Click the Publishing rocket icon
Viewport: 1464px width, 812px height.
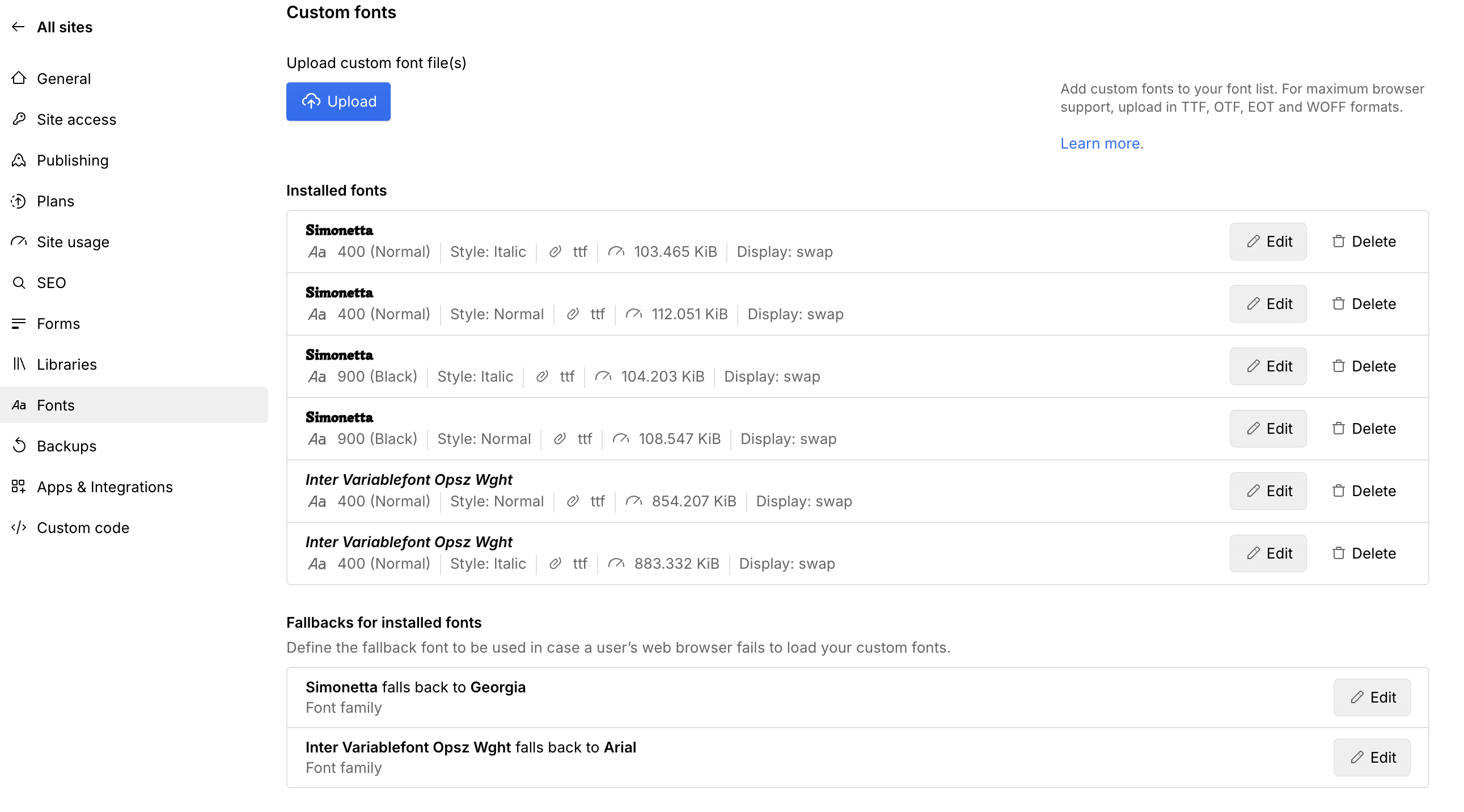19,160
